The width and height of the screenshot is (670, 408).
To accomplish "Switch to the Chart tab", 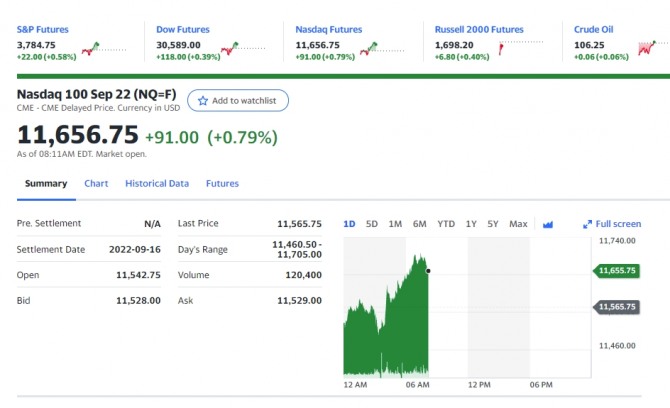I will (x=96, y=184).
